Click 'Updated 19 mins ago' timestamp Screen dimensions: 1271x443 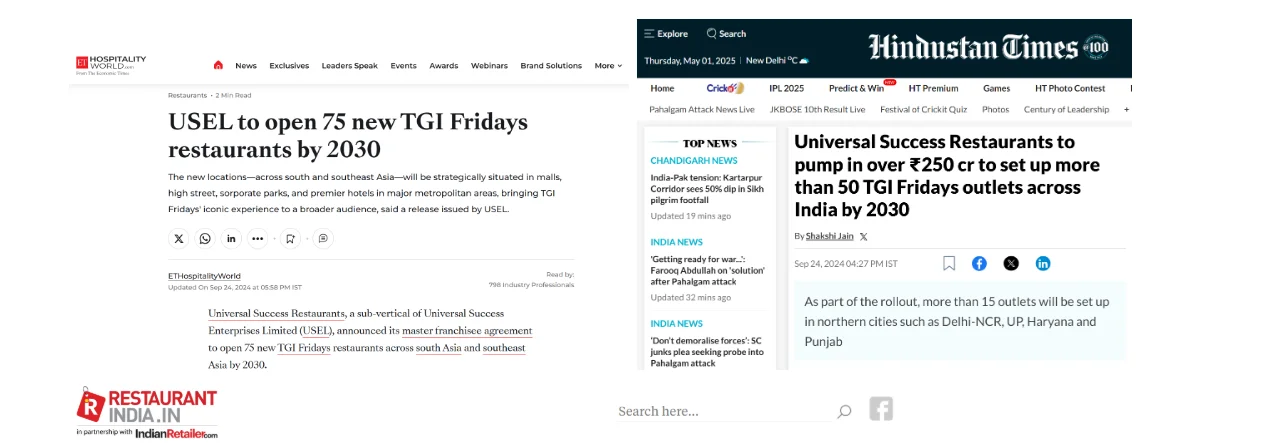pos(691,216)
